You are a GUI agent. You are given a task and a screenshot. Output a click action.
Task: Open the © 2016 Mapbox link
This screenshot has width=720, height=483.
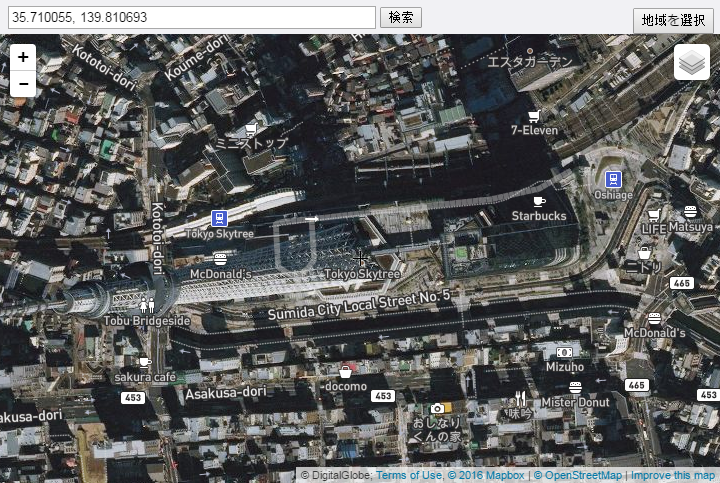[486, 475]
